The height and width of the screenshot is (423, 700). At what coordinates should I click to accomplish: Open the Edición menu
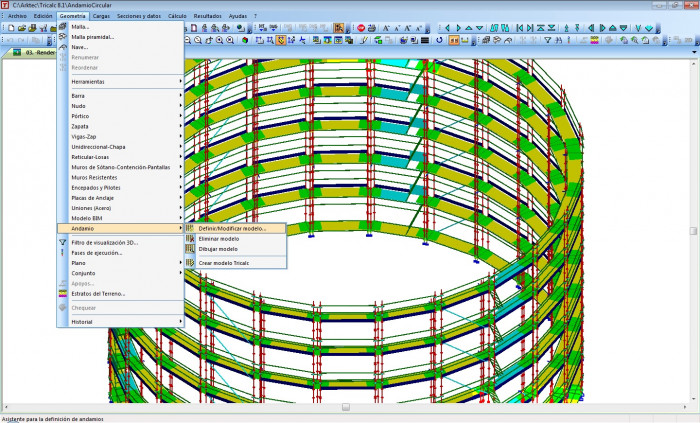point(43,16)
